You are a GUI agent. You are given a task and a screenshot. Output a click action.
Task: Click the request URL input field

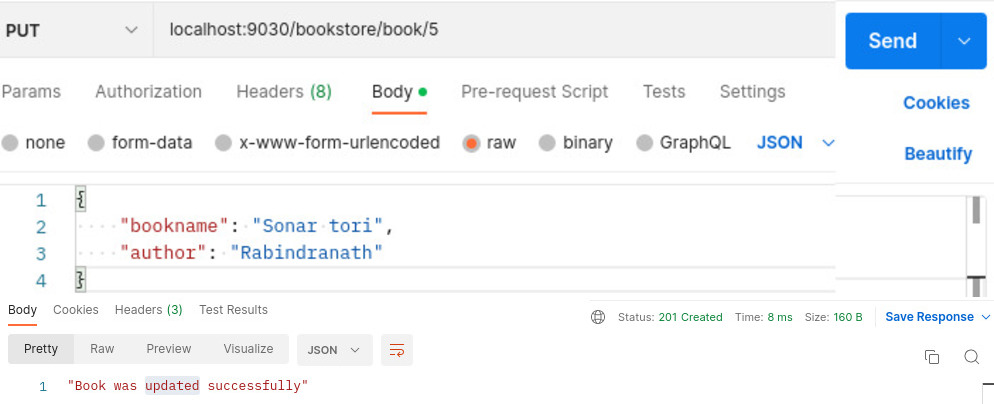click(490, 30)
